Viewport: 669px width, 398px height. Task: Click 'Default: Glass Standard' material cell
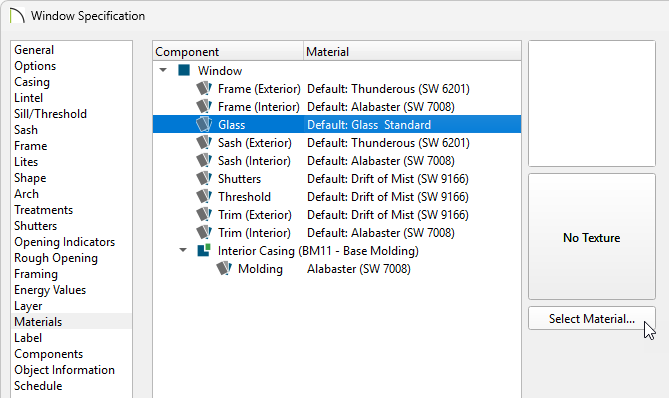click(x=369, y=125)
